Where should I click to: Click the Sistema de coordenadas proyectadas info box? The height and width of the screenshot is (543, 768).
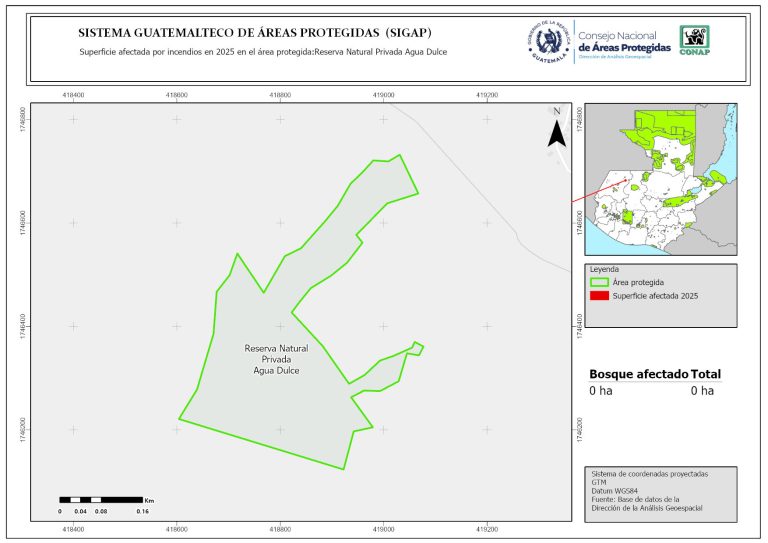(660, 491)
